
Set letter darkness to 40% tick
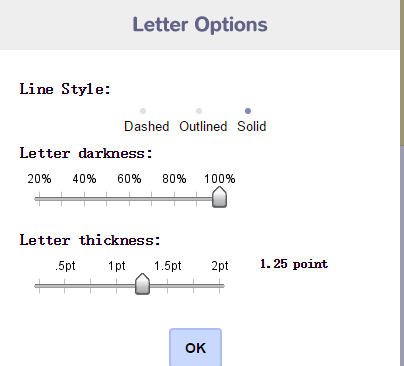pyautogui.click(x=84, y=199)
